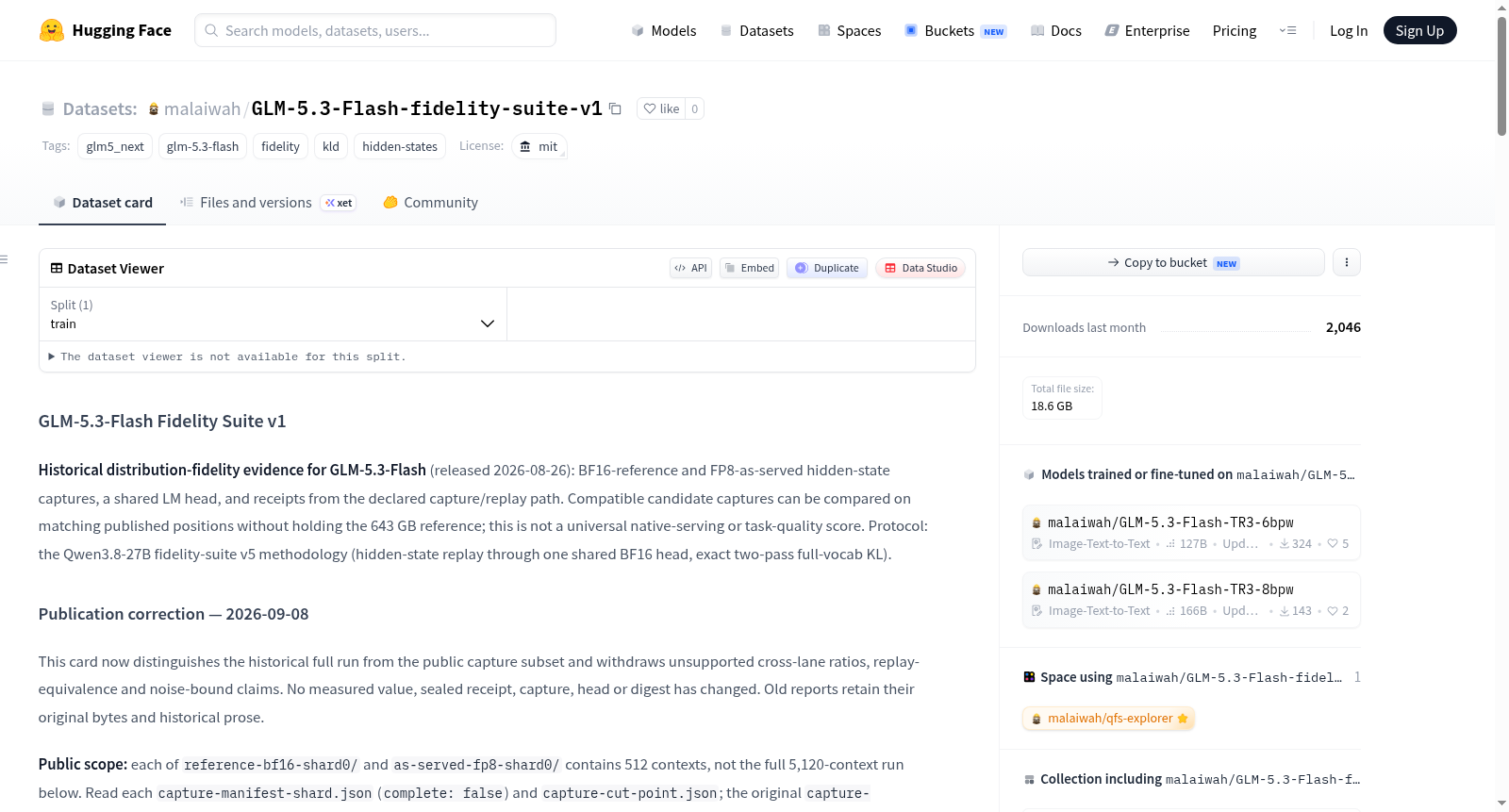Screen dimensions: 1509x812
Task: Click the GLM-5.3-Flash Fidelity Suite v1 heading
Action: pos(162,422)
